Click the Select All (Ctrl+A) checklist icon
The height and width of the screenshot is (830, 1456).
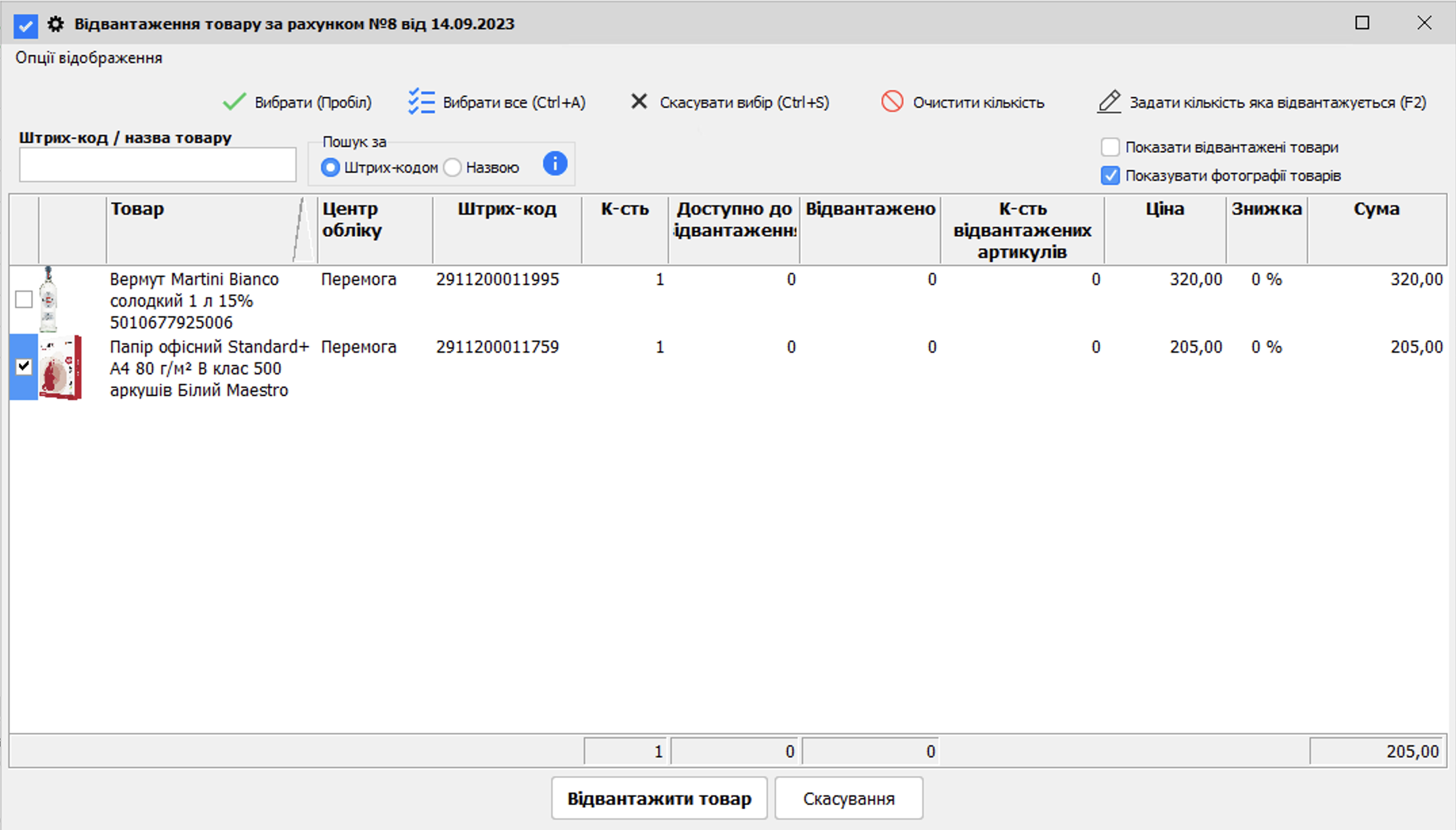421,102
